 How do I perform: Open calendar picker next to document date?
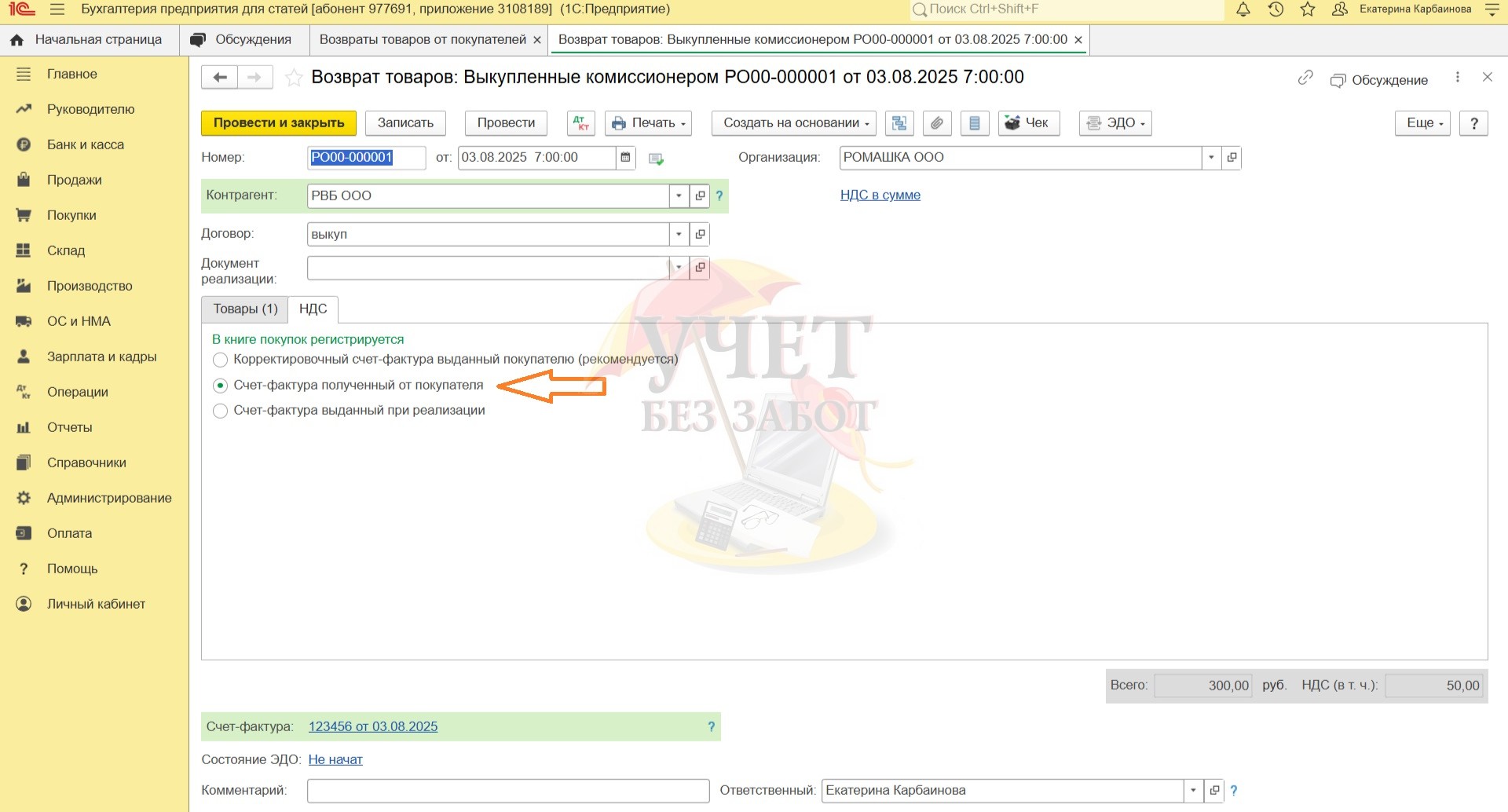pyautogui.click(x=625, y=158)
